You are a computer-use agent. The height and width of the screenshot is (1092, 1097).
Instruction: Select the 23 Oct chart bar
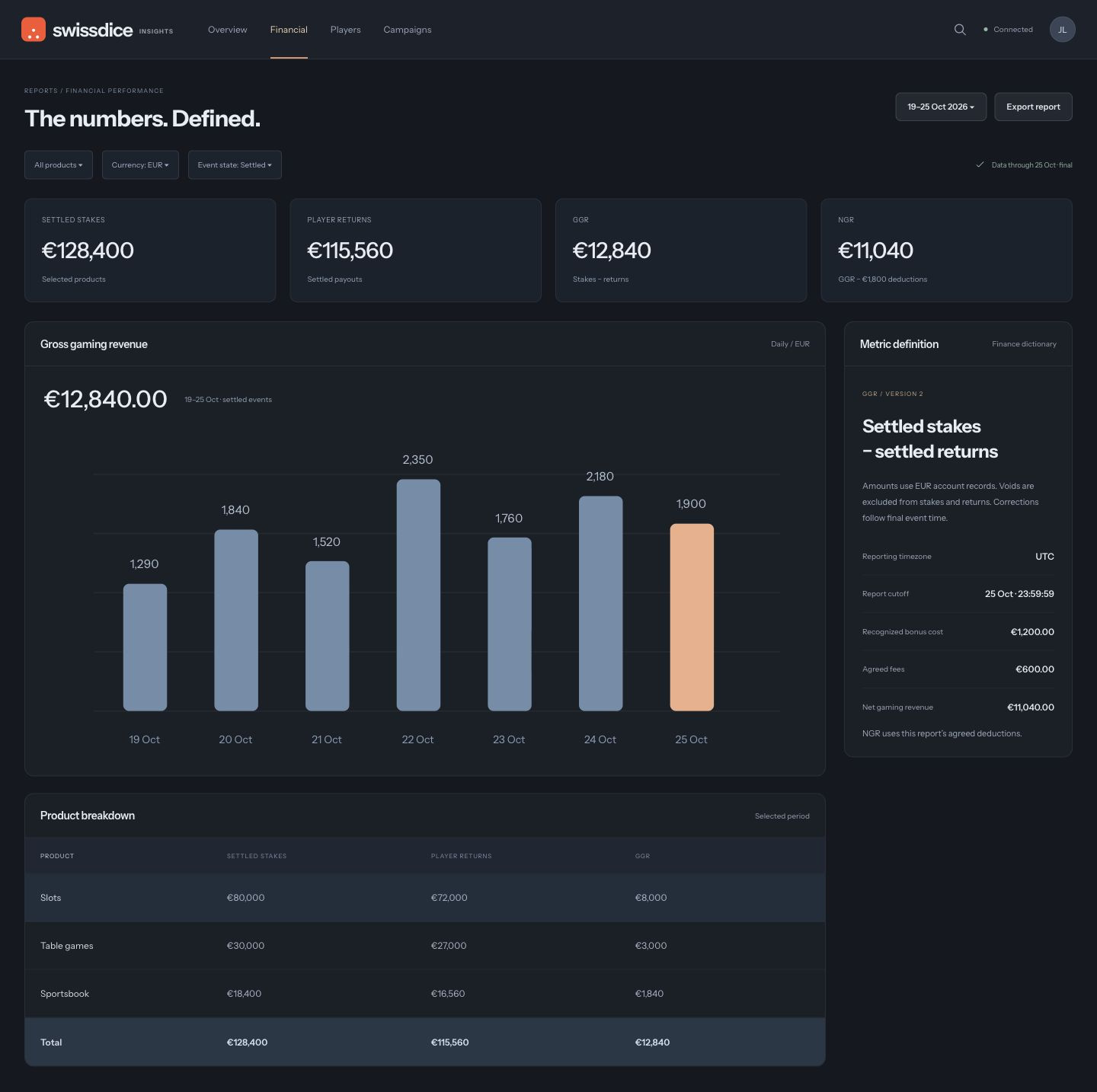510,624
